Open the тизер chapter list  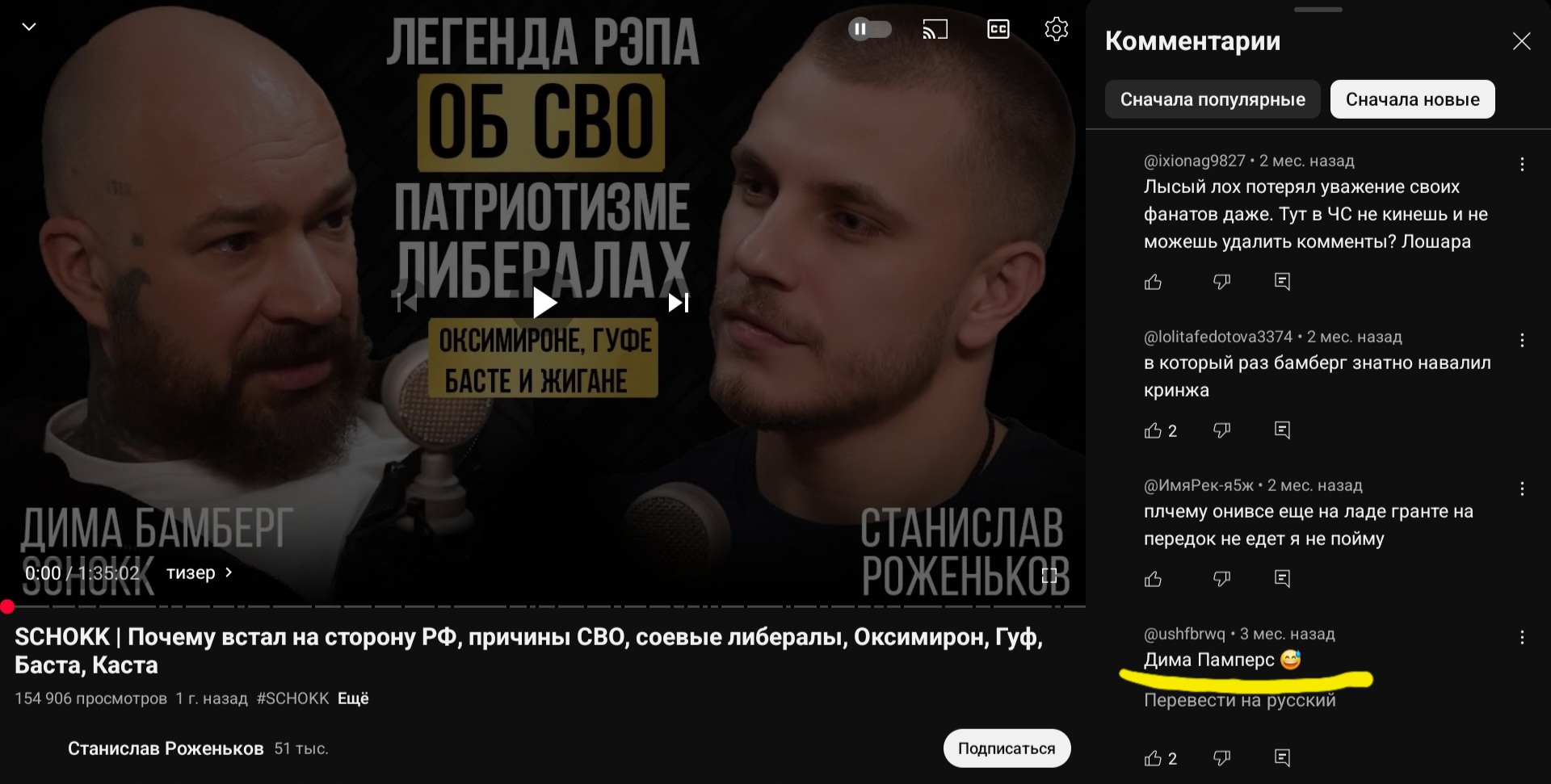click(x=199, y=572)
